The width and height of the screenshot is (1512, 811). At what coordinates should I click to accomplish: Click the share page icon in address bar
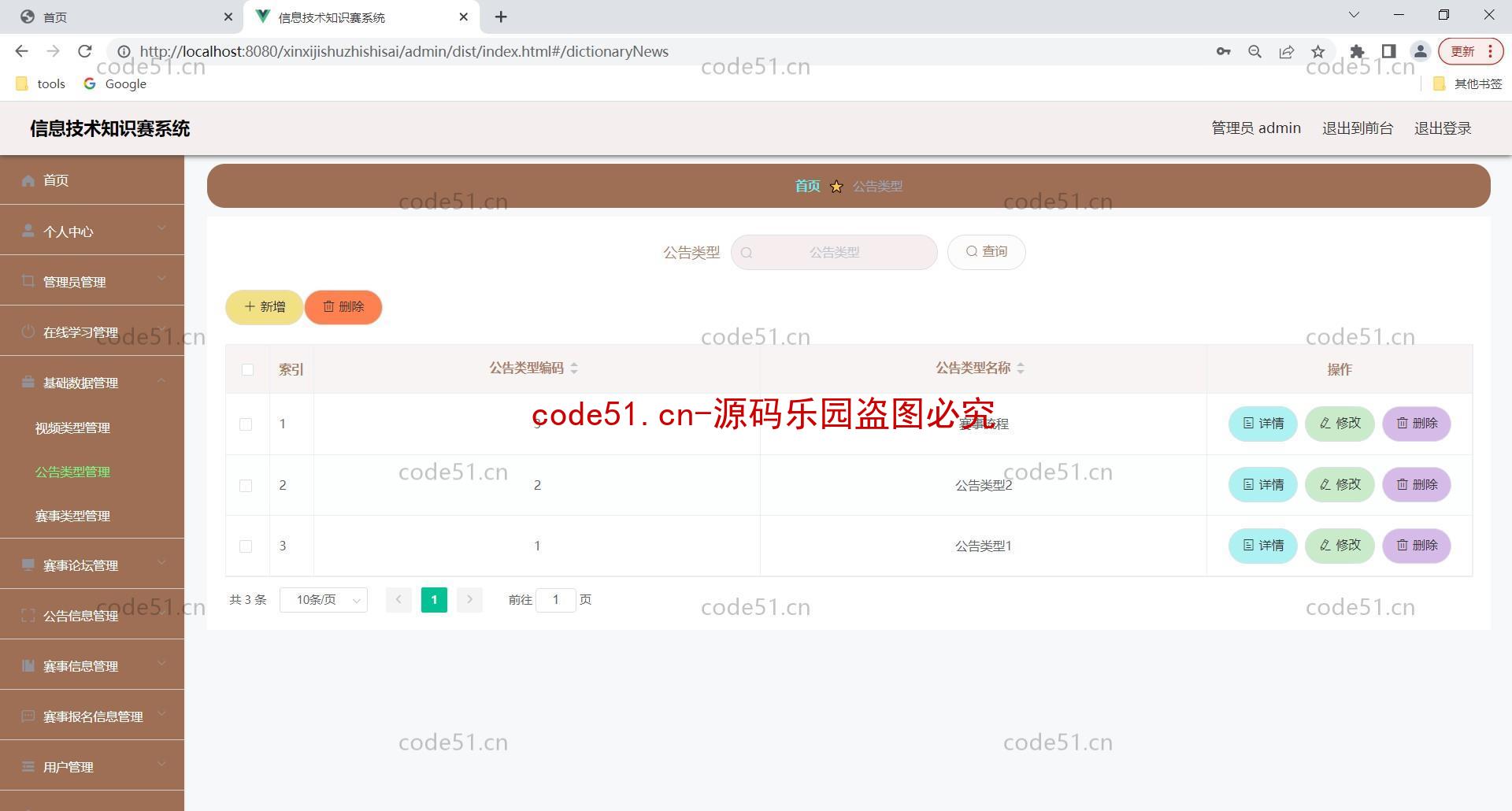click(x=1287, y=51)
